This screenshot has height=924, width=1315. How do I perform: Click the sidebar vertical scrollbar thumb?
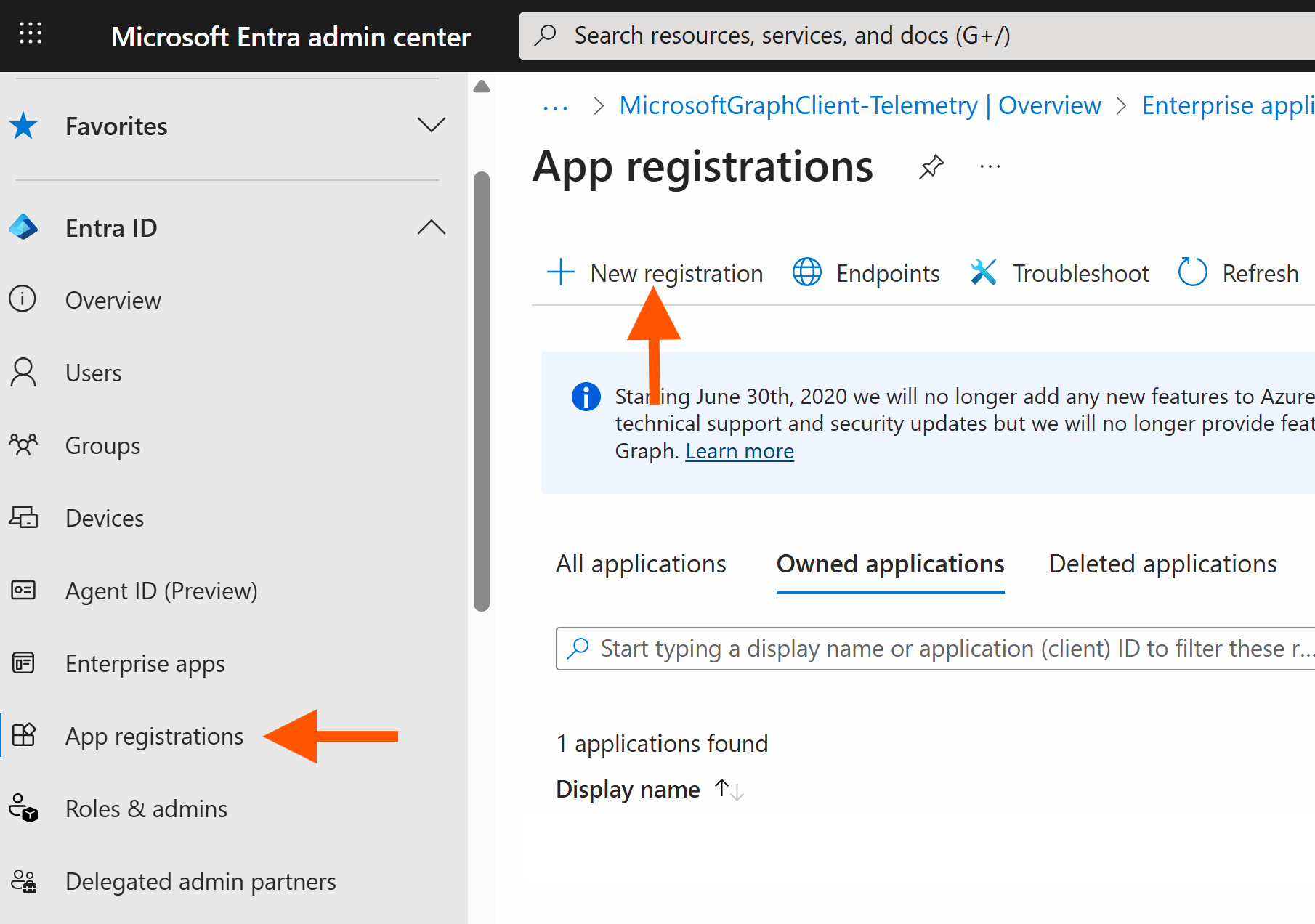(x=481, y=391)
